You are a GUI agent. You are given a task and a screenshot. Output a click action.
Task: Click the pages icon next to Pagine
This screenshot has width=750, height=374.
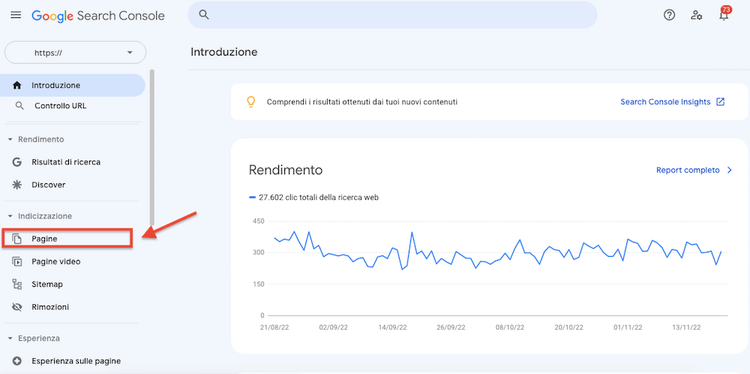click(17, 239)
